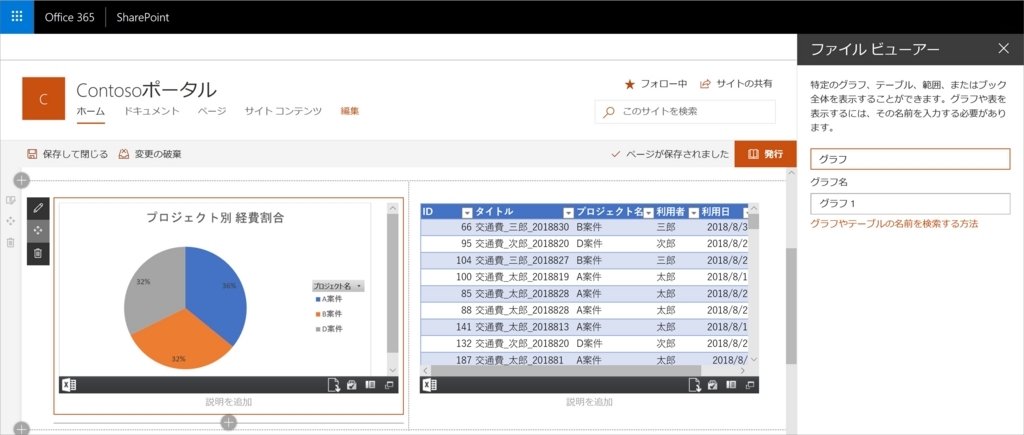Click the search magnifier icon
1024x435 pixels.
(x=609, y=112)
